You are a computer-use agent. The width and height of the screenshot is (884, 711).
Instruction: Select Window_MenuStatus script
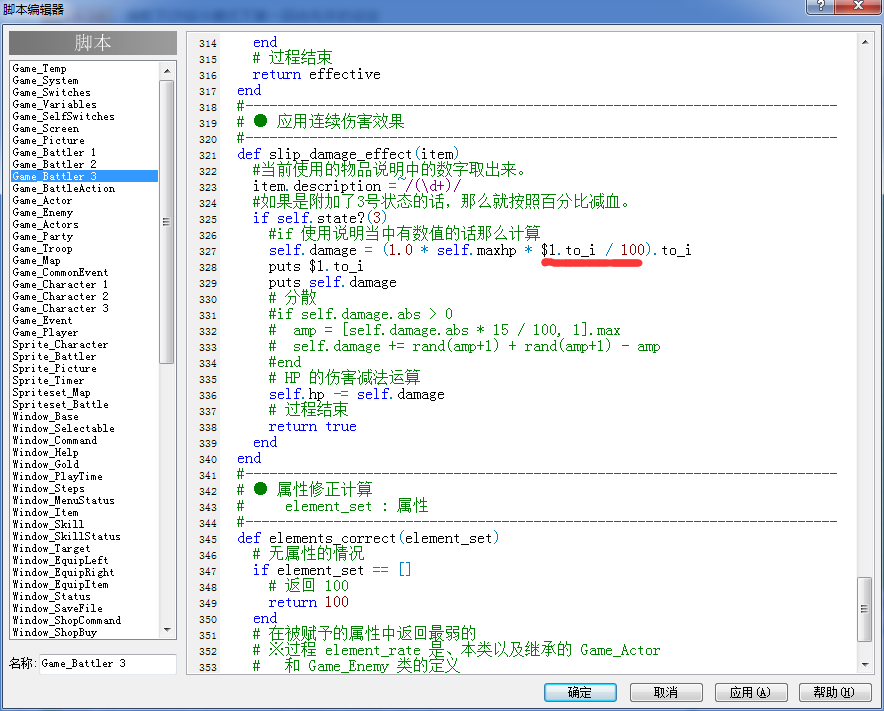63,500
